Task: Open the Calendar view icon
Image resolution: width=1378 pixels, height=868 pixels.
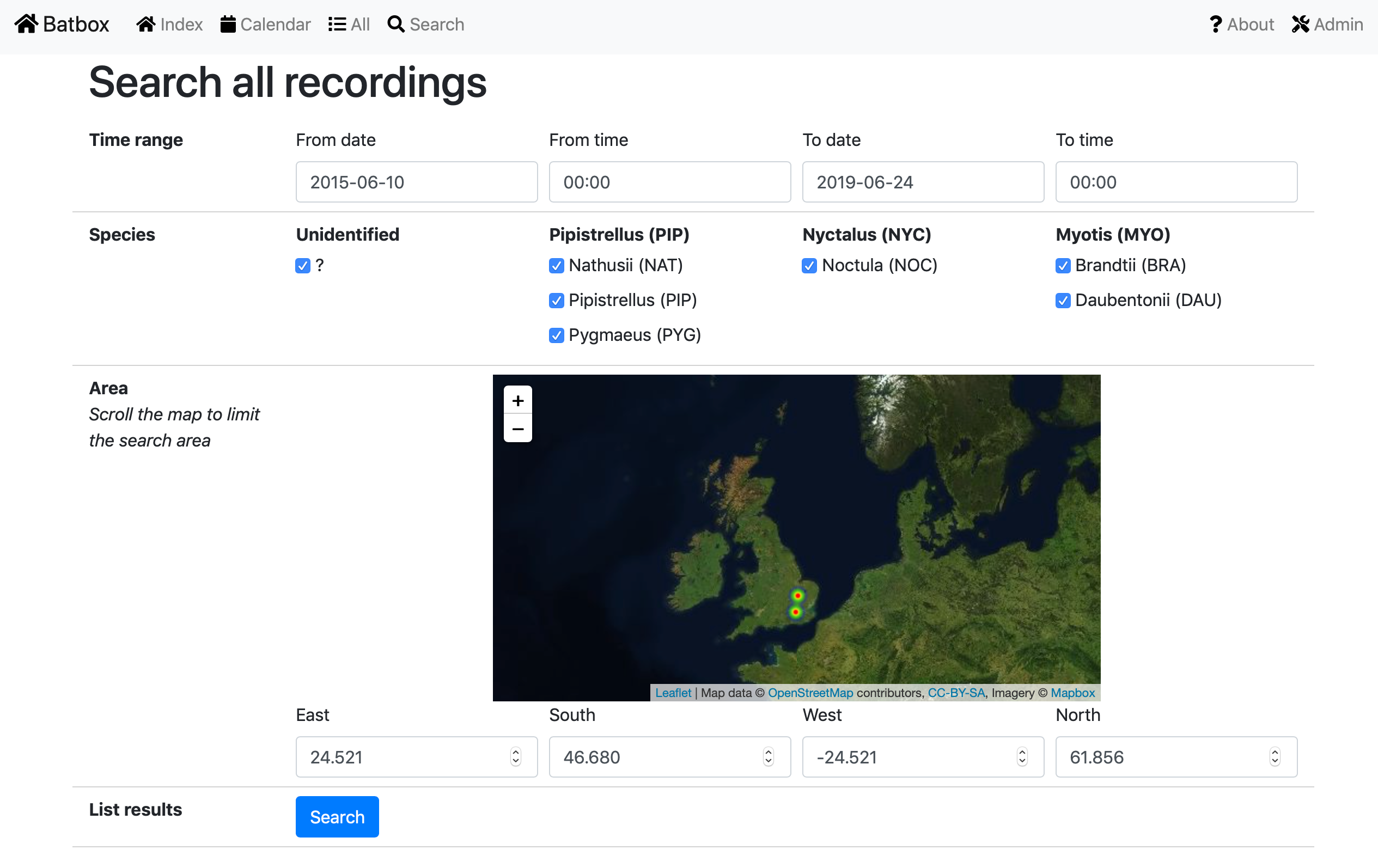Action: [x=228, y=25]
